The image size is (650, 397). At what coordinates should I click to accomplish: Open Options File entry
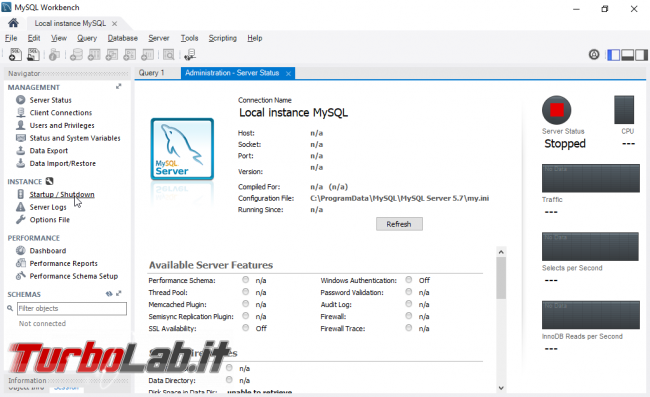coord(49,220)
